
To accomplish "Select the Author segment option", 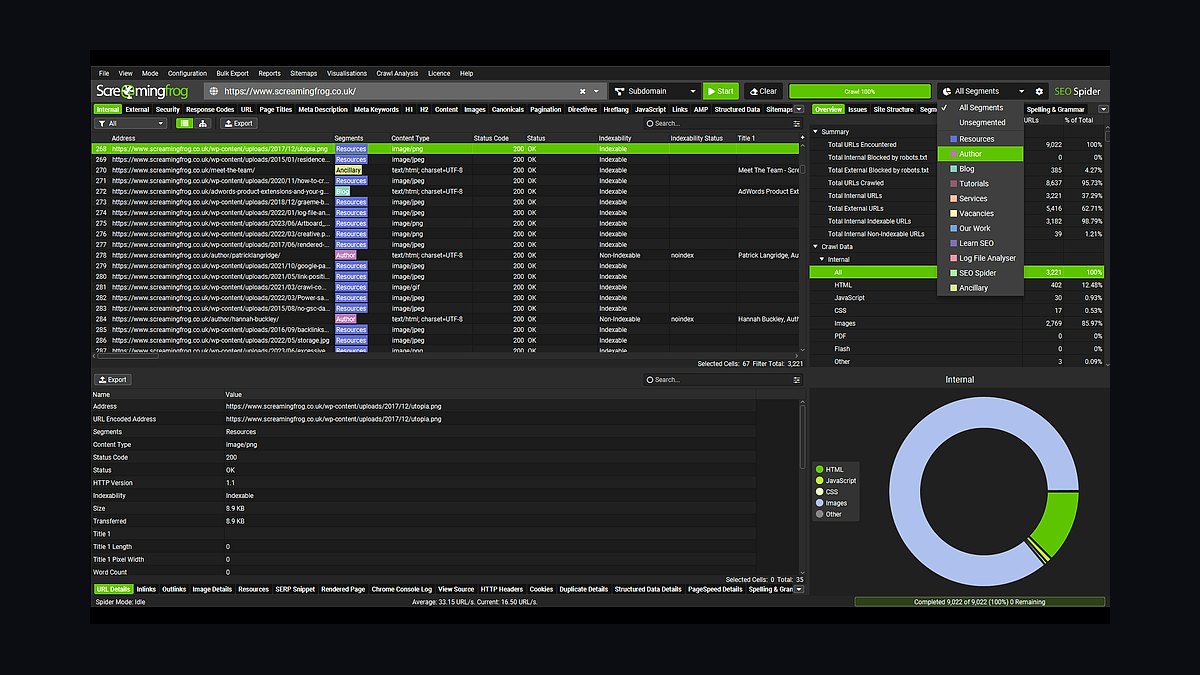I will pos(980,154).
